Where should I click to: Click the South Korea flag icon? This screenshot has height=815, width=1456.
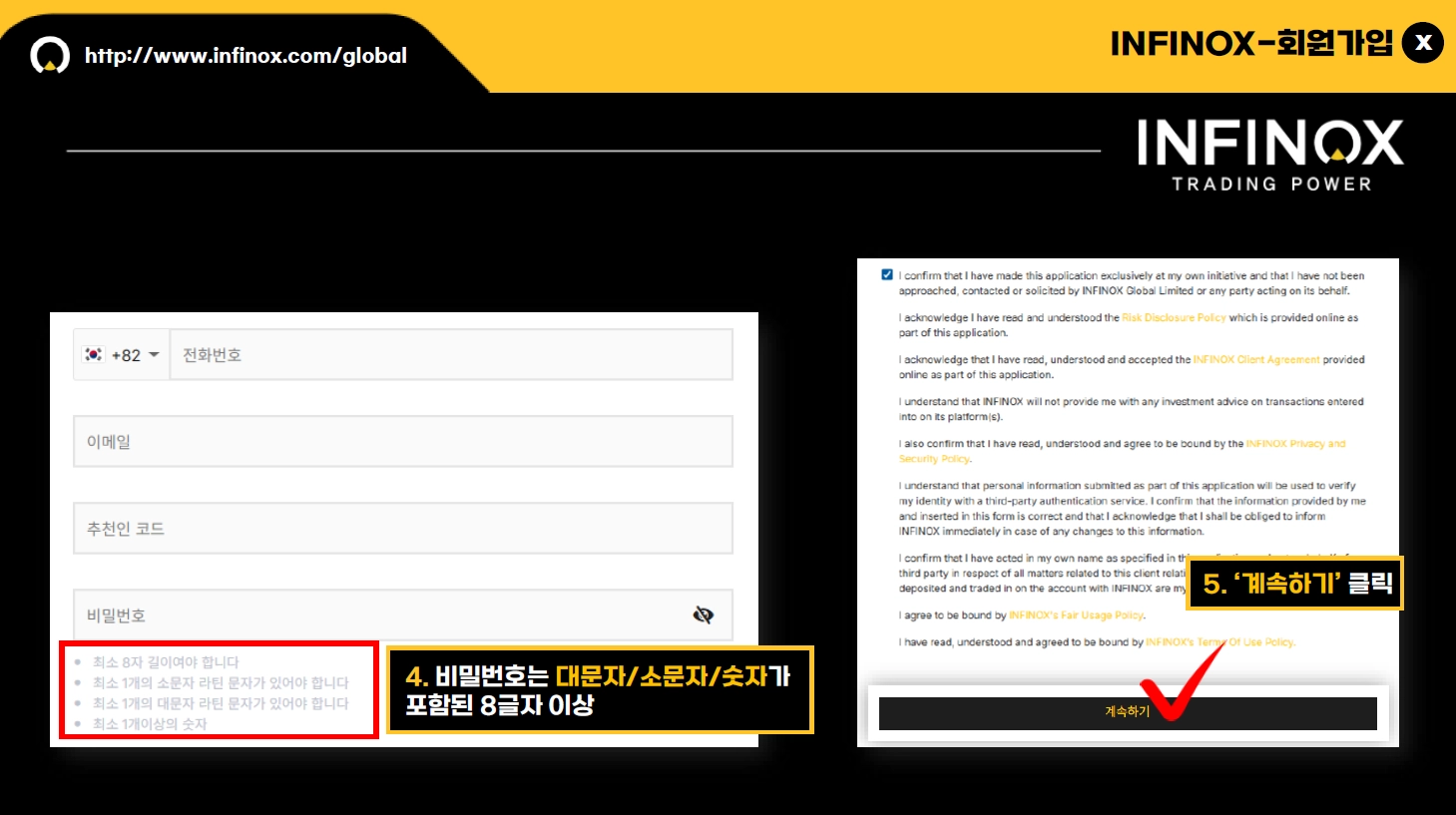[94, 354]
